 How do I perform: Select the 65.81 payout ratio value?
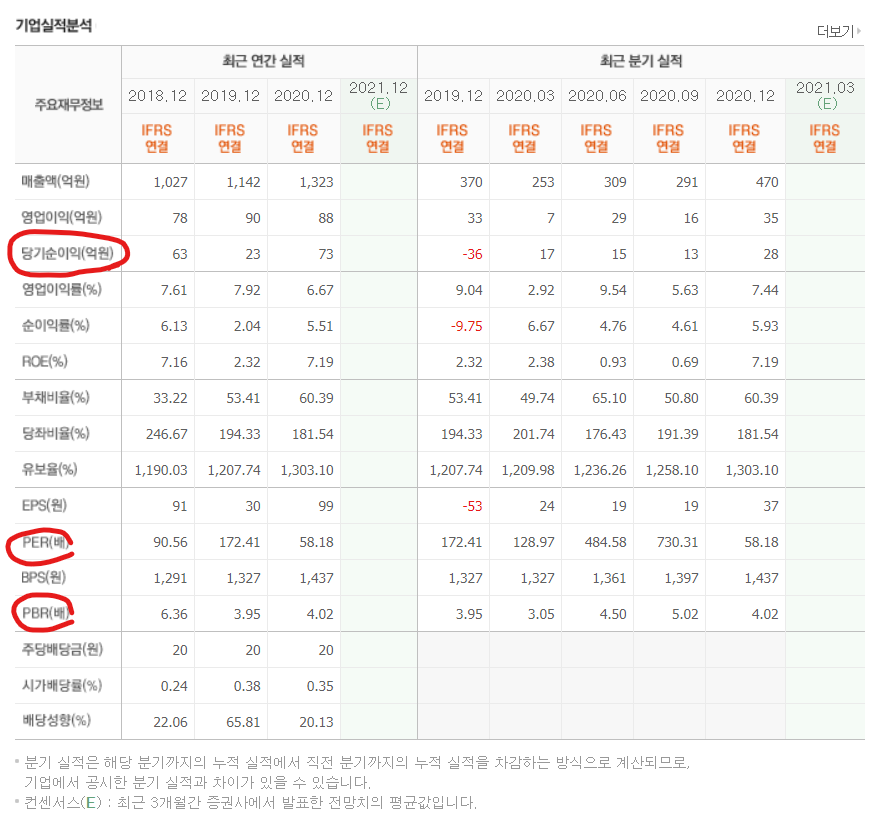point(243,722)
